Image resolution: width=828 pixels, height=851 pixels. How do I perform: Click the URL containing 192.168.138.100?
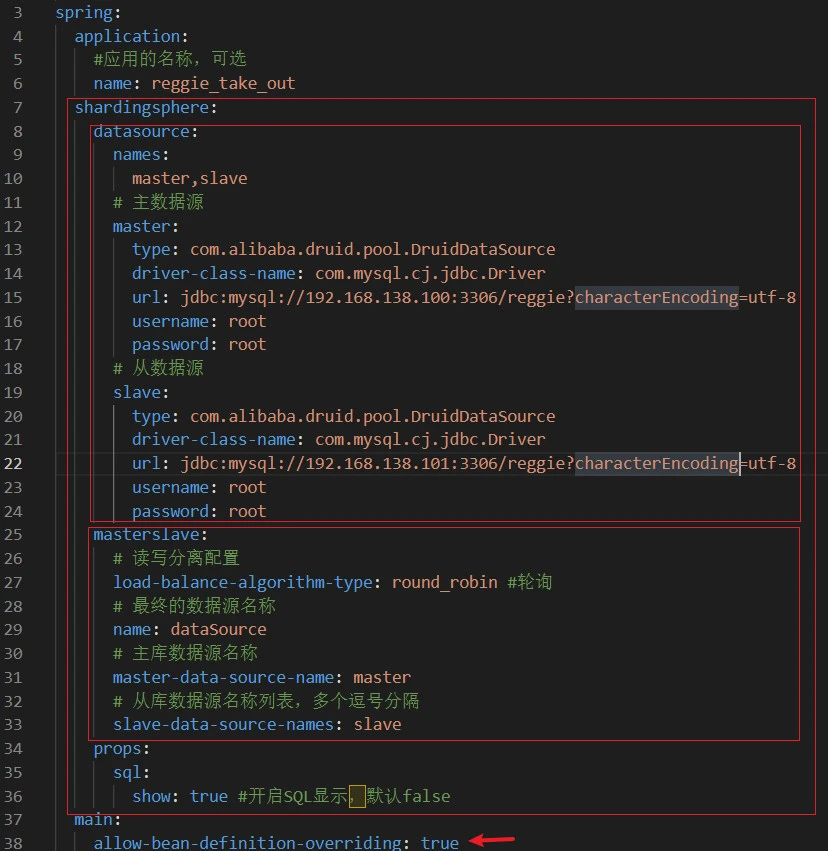tap(488, 297)
